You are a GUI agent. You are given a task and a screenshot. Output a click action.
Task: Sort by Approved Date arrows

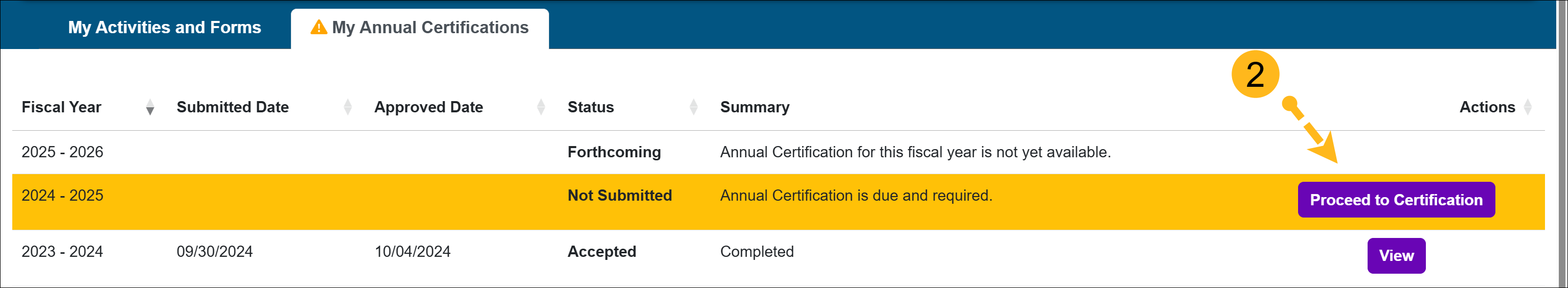[x=540, y=108]
